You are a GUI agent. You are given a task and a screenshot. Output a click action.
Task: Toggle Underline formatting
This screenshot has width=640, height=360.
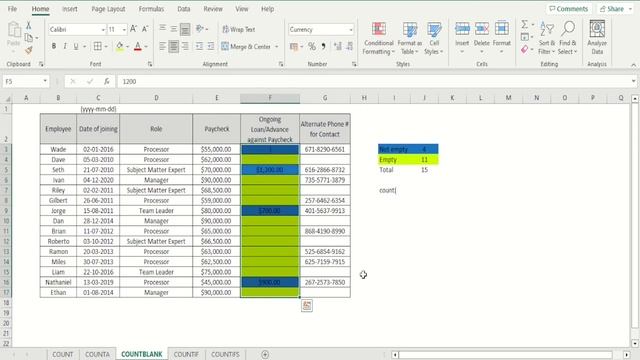[x=76, y=46]
